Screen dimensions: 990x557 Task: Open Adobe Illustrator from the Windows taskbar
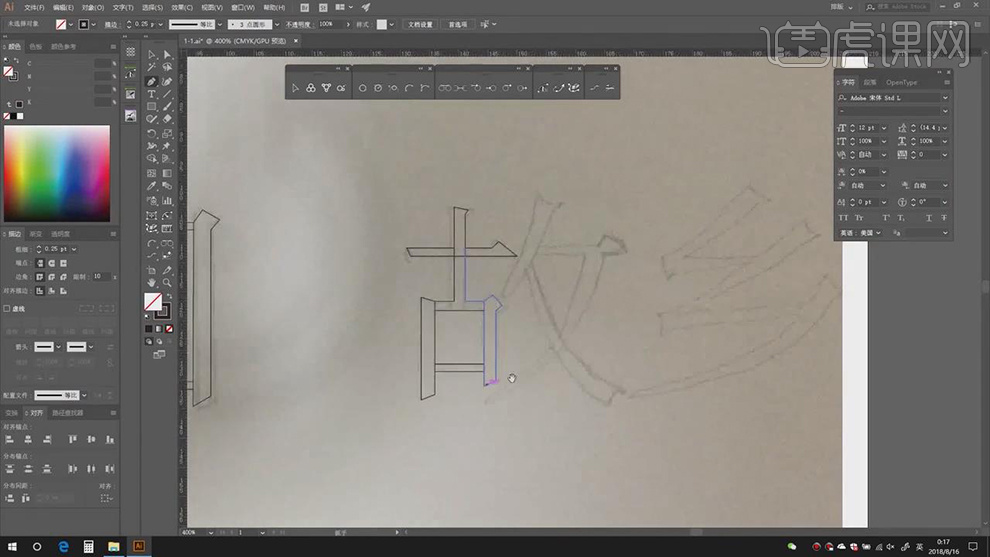[139, 546]
